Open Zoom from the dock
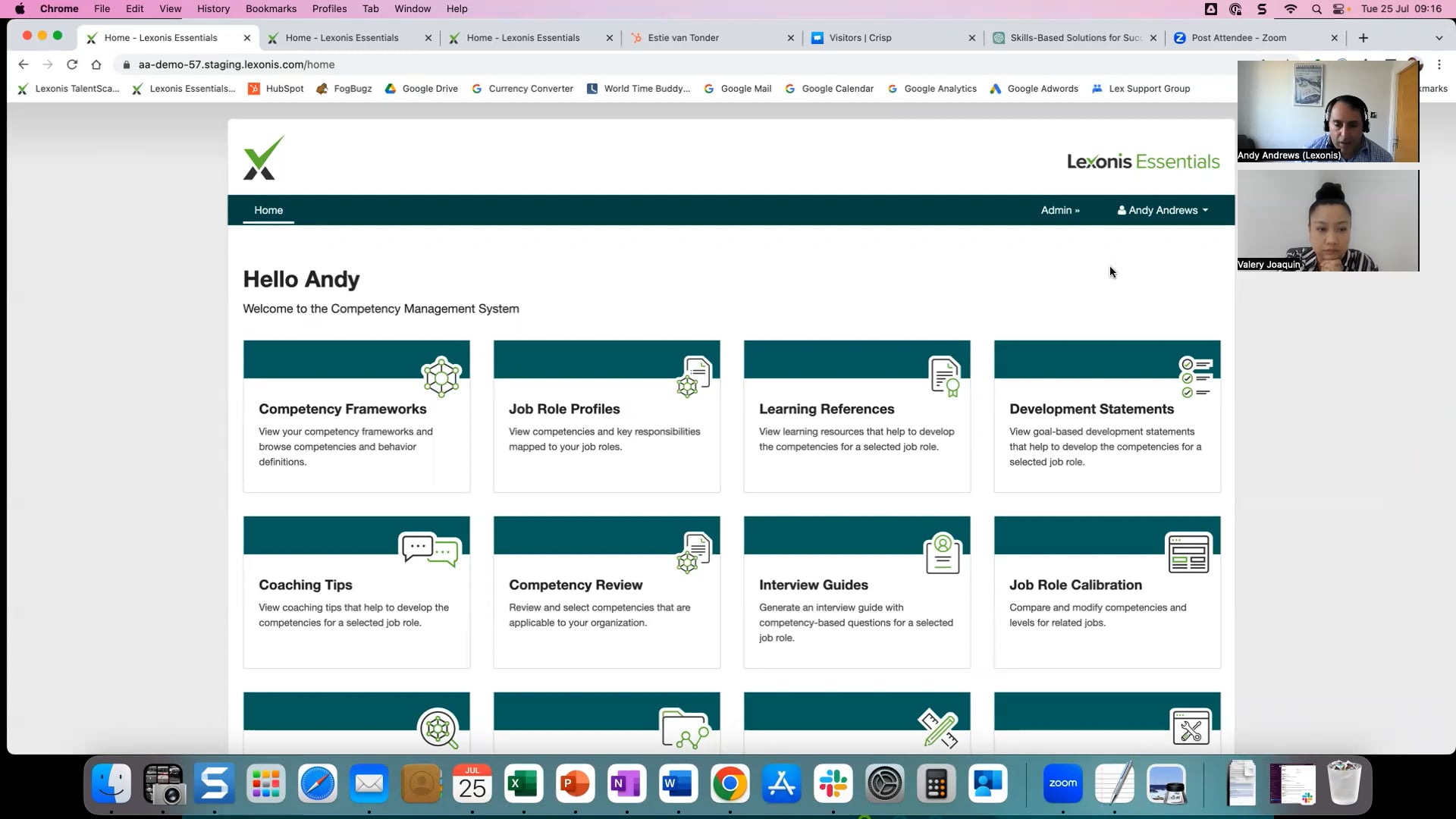Screen dimensions: 1456x819 [1062, 784]
